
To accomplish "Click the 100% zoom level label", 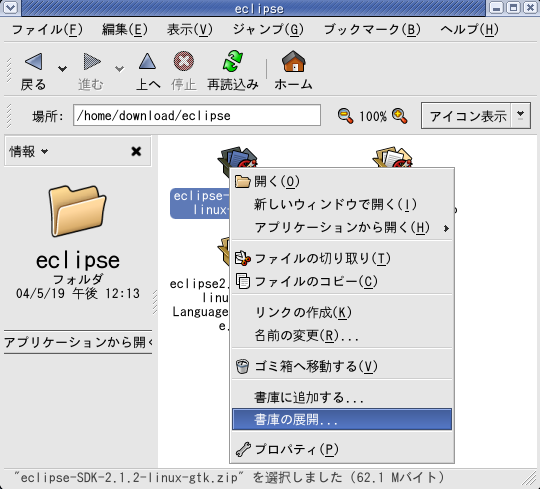I will (x=373, y=116).
